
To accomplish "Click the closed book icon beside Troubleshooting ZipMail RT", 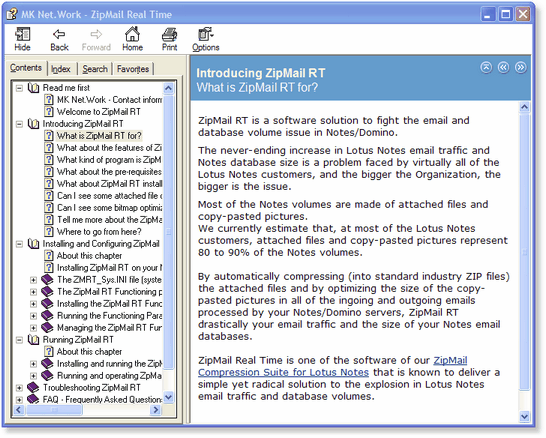I will pyautogui.click(x=33, y=388).
